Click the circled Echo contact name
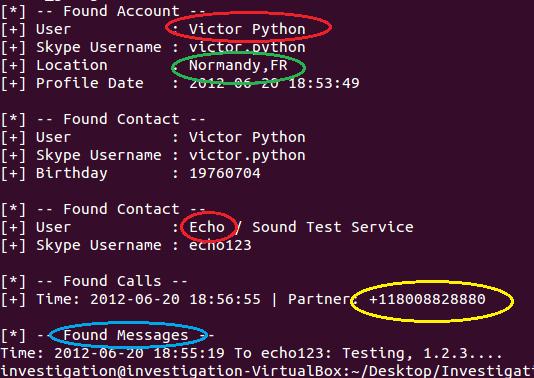 click(x=207, y=227)
